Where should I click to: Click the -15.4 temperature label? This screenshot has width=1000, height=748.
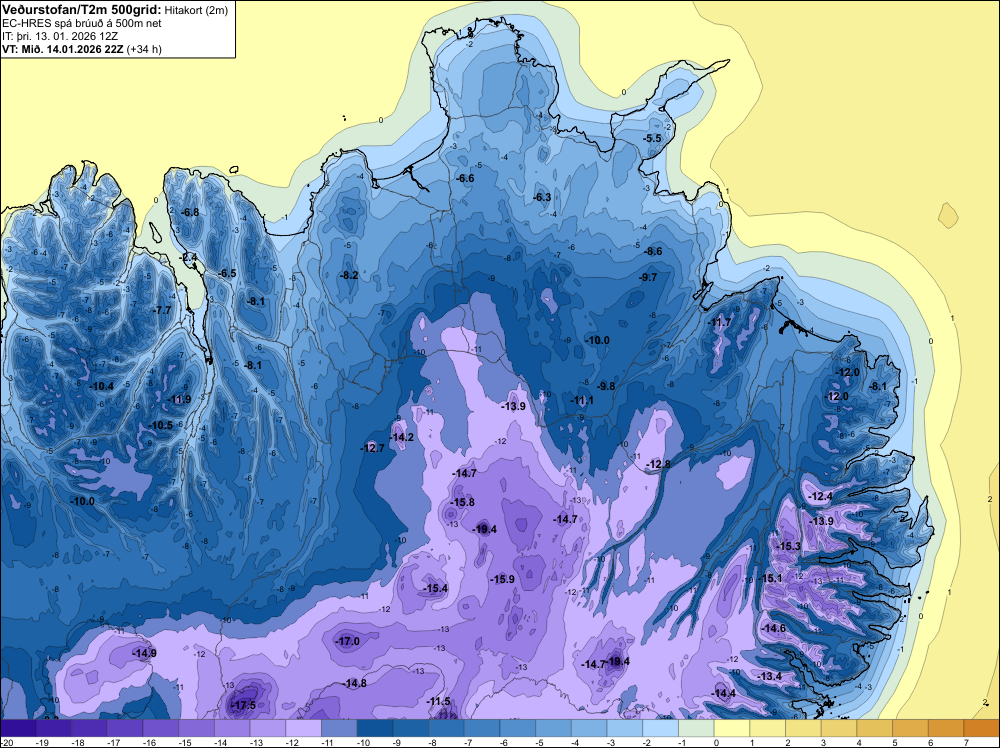(x=436, y=589)
